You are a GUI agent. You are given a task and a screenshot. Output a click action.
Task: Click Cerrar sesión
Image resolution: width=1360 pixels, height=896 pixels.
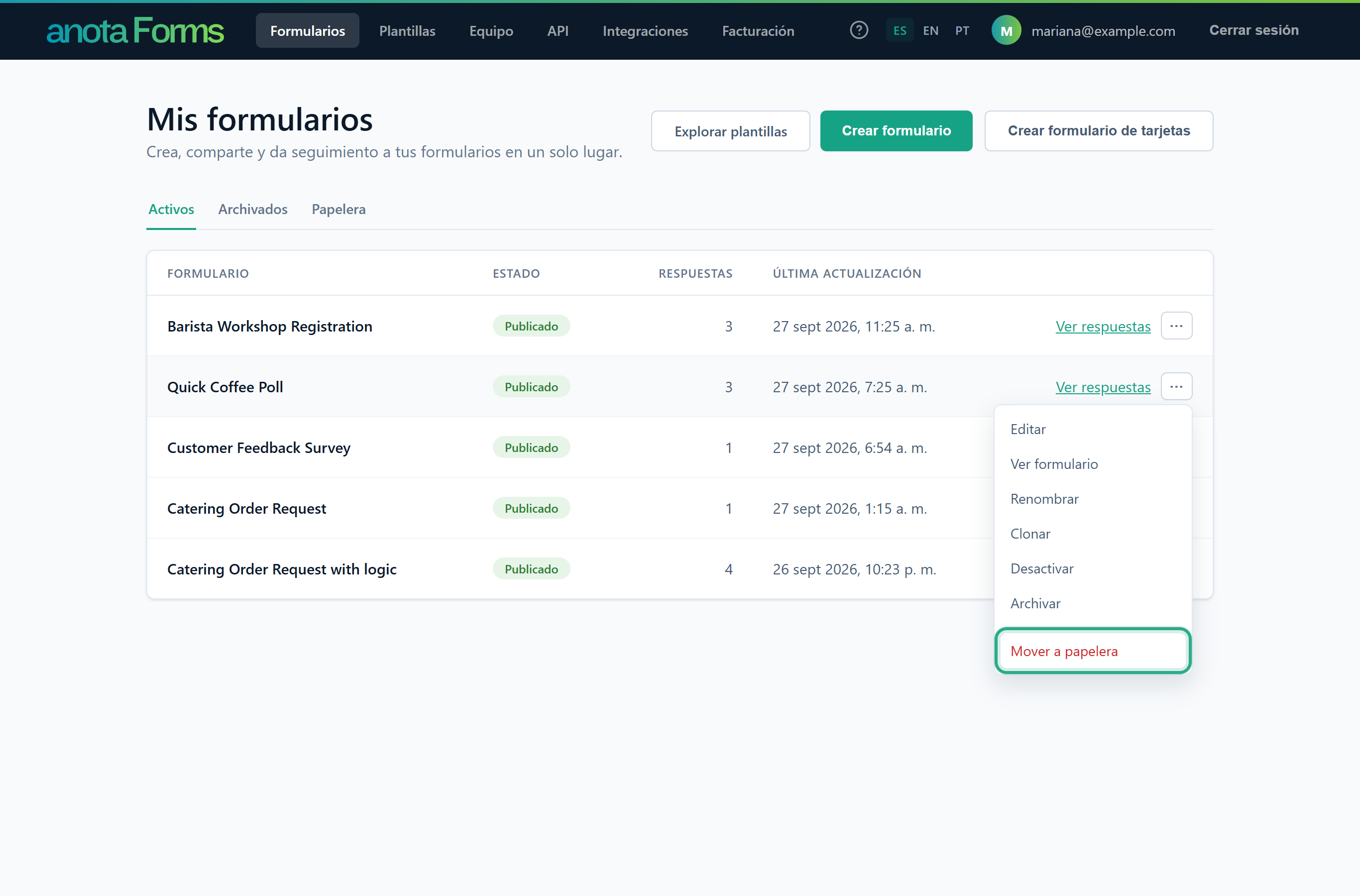pos(1253,30)
